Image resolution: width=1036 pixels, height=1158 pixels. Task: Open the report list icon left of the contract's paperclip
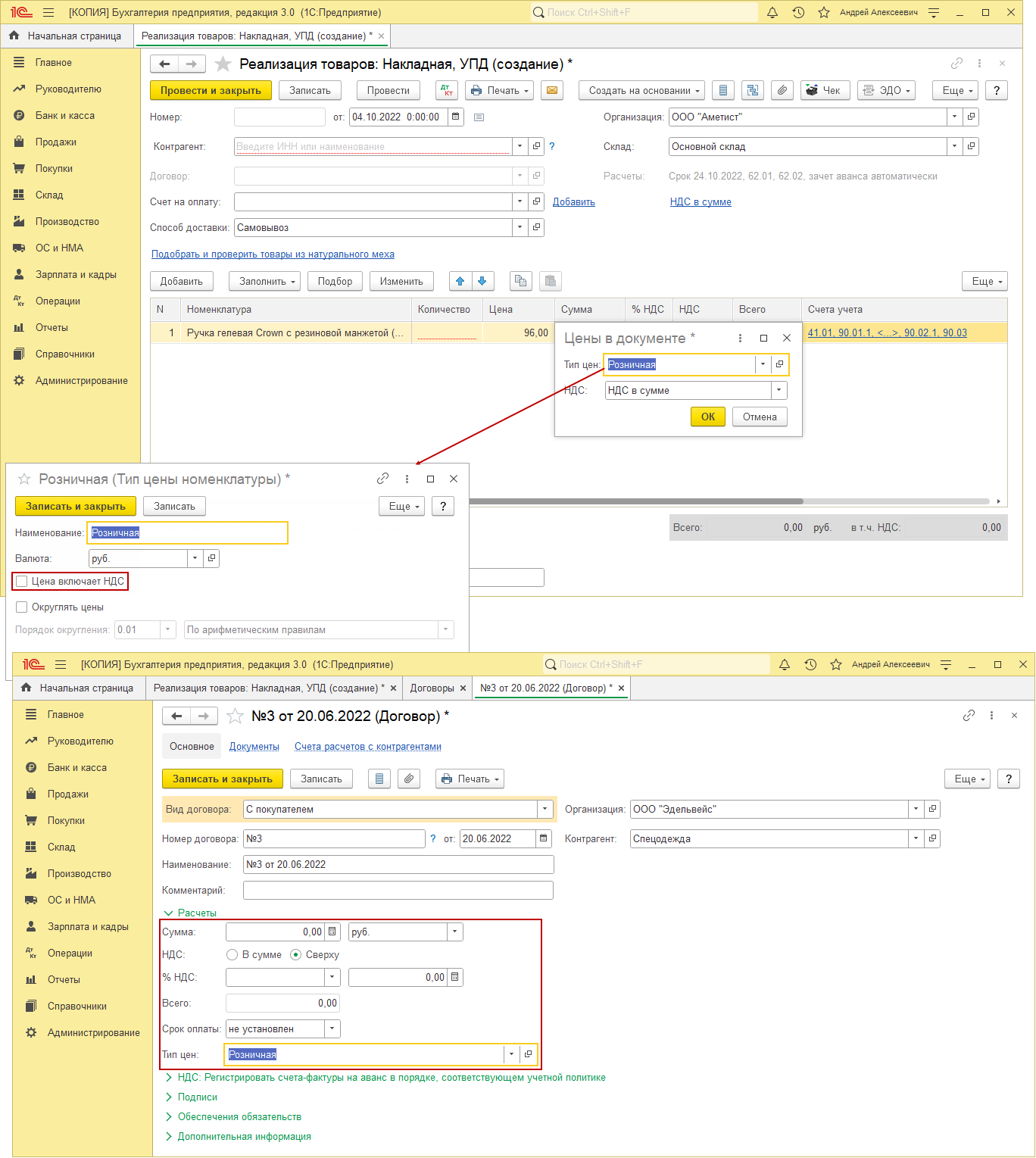tap(379, 779)
